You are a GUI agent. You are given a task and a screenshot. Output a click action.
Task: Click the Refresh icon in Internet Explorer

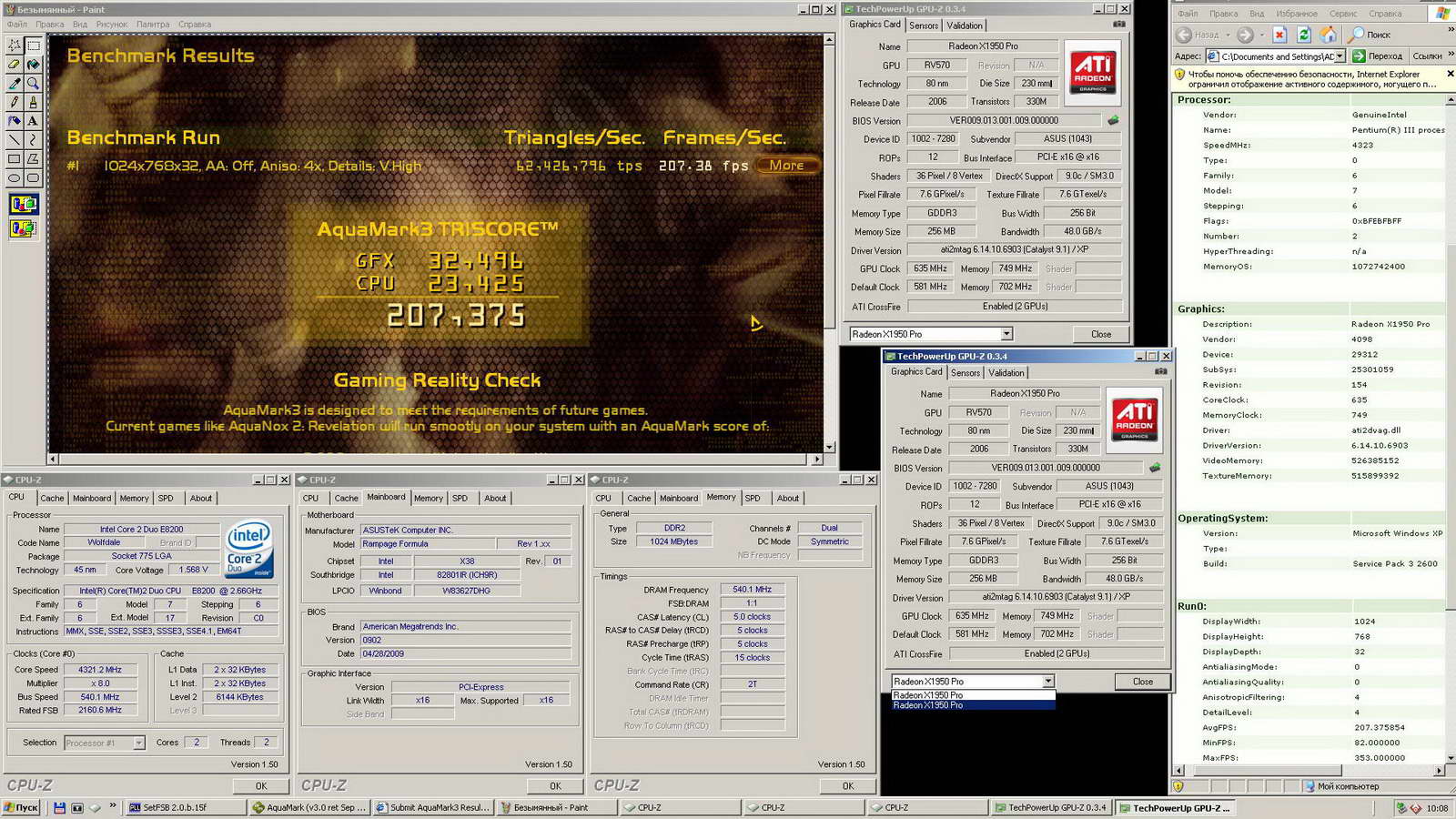[1304, 35]
